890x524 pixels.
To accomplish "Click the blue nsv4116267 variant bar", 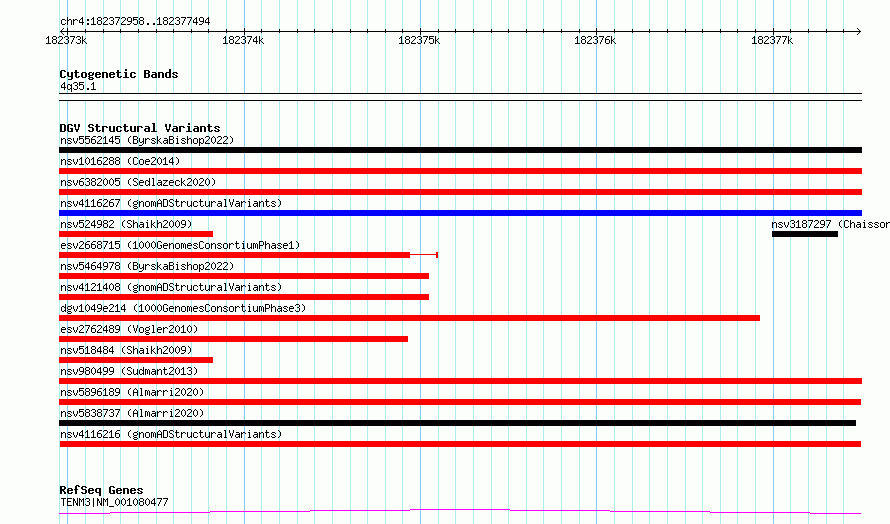I will (x=460, y=213).
